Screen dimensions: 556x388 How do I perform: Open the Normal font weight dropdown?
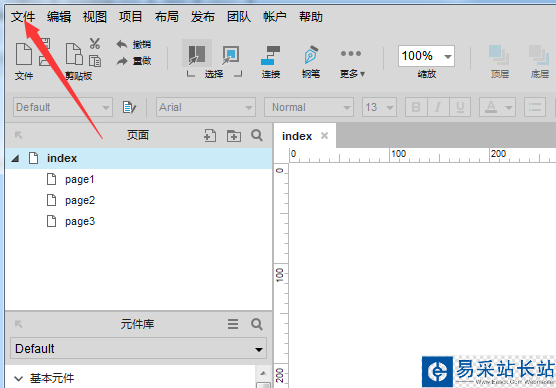pos(309,107)
